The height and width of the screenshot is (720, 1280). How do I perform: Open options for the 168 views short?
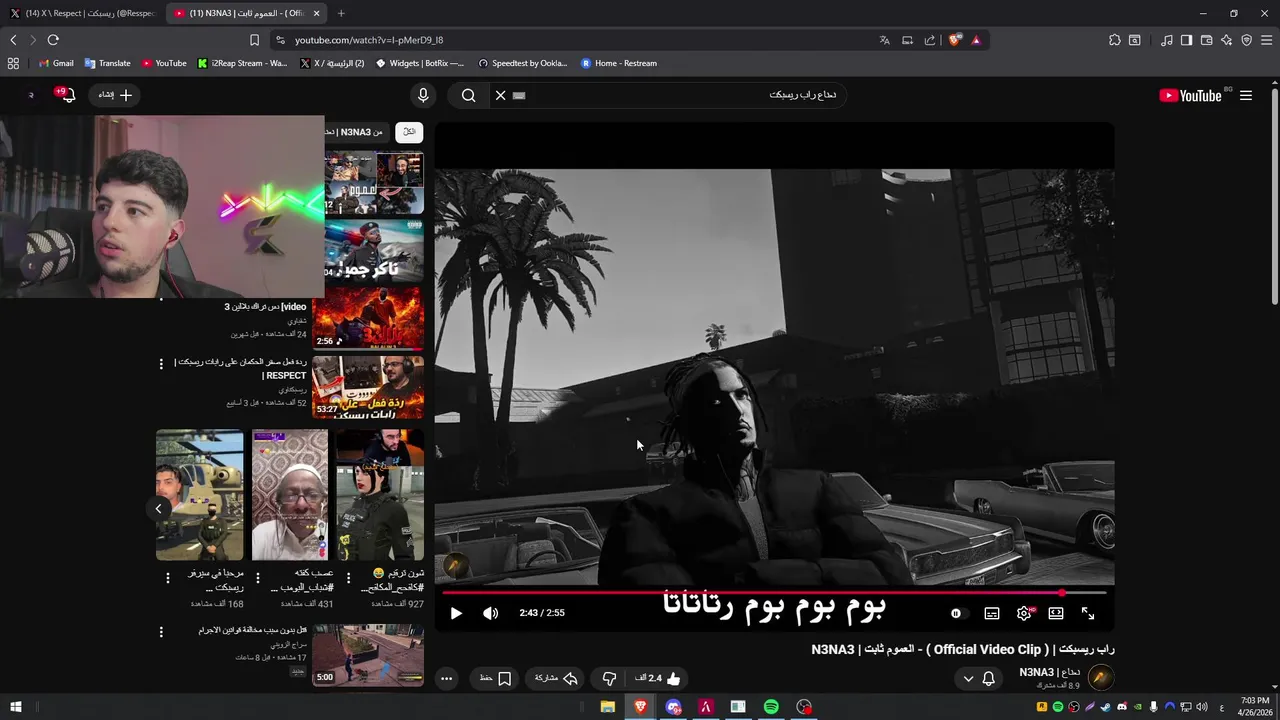167,578
